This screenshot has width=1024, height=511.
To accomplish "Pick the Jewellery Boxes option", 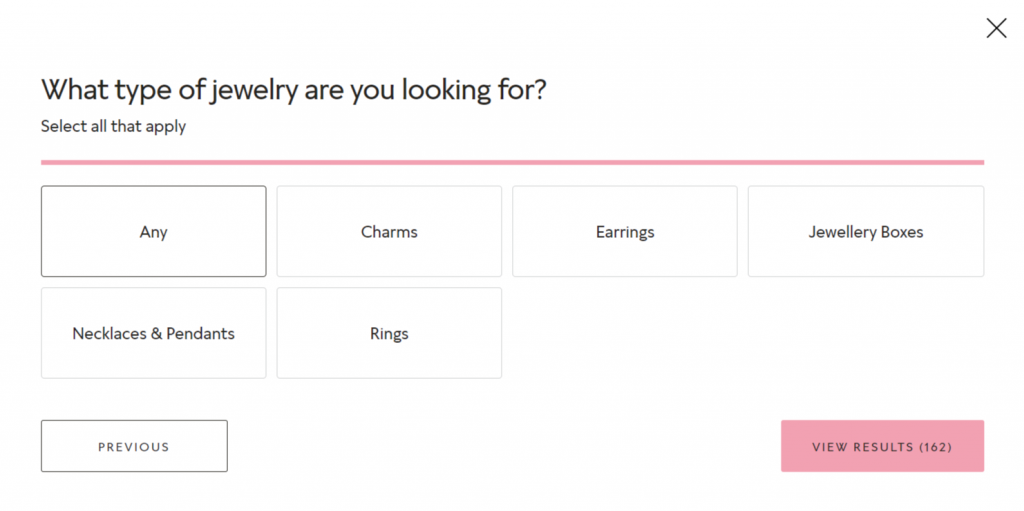I will (x=866, y=231).
